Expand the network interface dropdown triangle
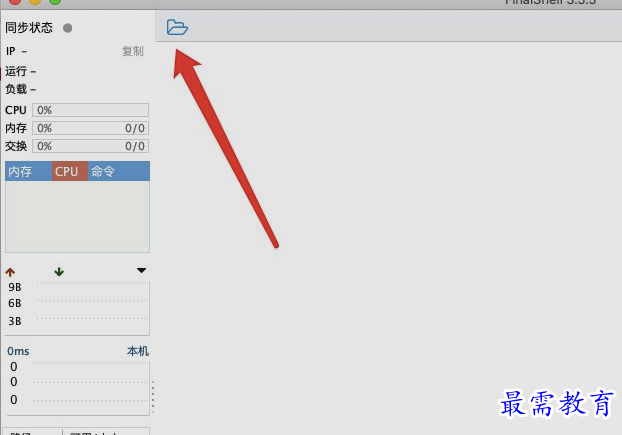The image size is (622, 435). (141, 270)
